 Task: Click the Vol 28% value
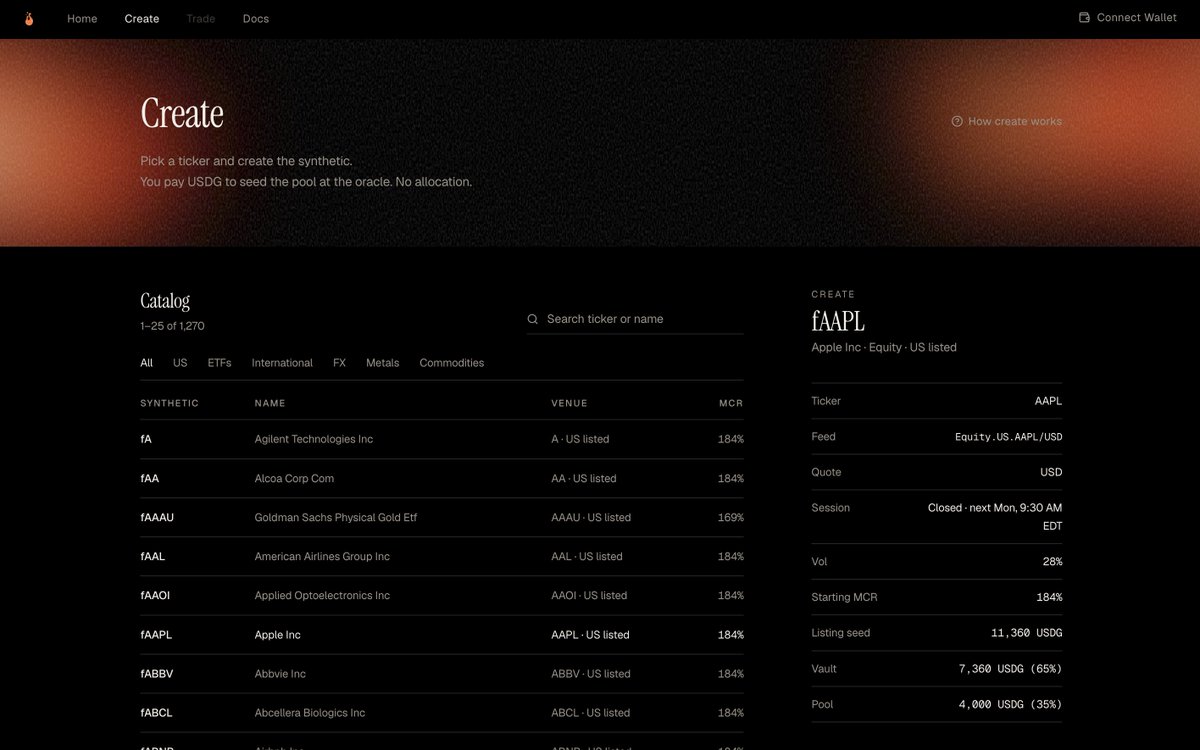pyautogui.click(x=1052, y=562)
